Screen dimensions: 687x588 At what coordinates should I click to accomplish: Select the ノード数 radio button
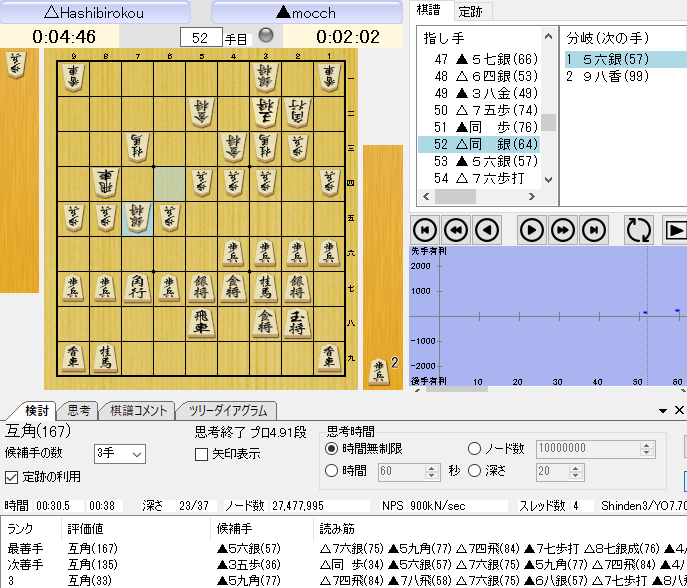(475, 449)
